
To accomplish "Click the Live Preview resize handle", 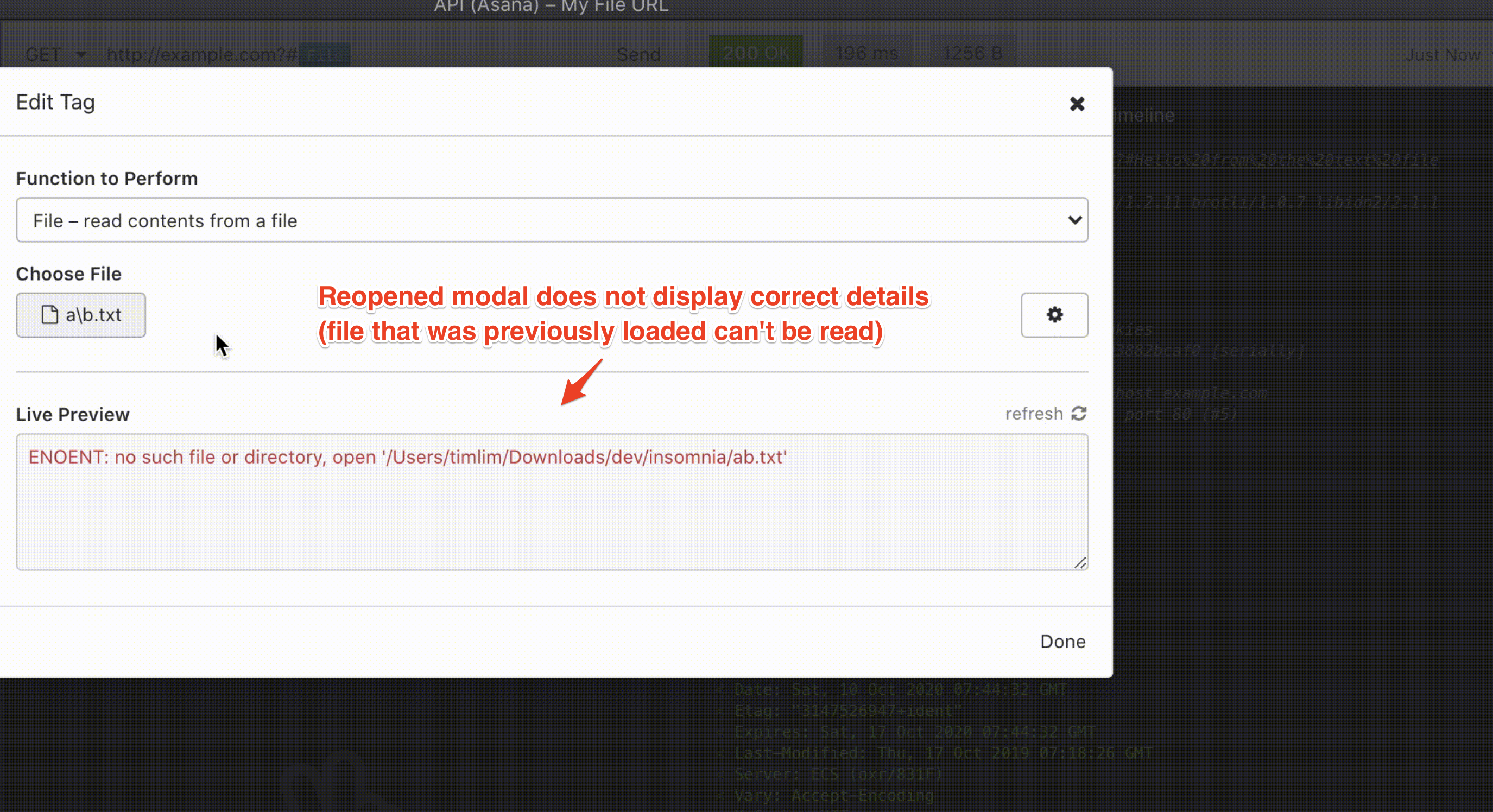I will tap(1080, 563).
